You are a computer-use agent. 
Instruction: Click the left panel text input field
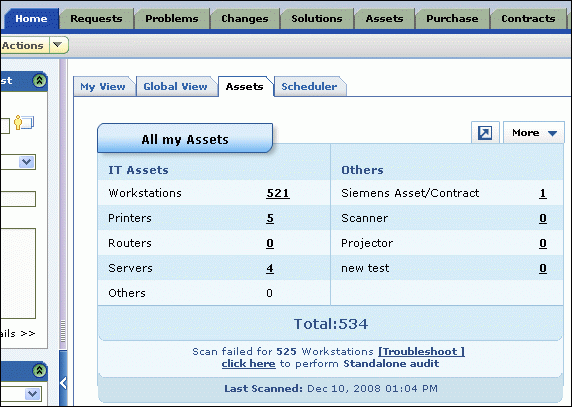click(18, 199)
